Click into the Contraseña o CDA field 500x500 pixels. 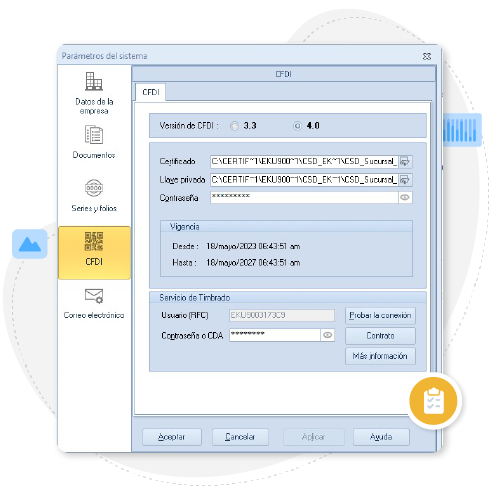[x=275, y=335]
